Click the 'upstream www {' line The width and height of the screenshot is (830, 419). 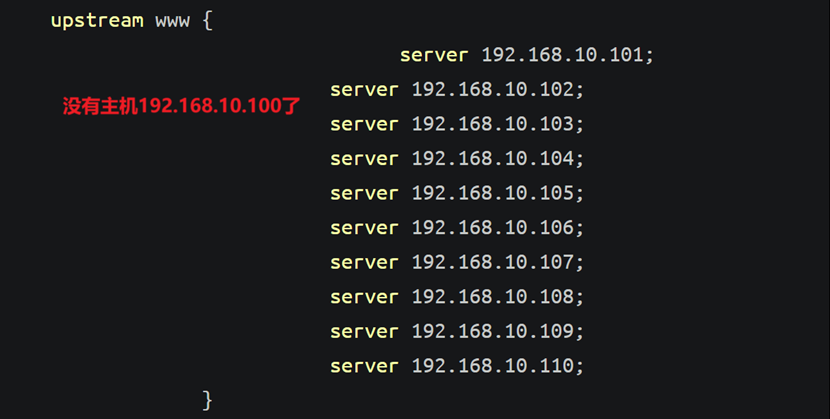[131, 21]
